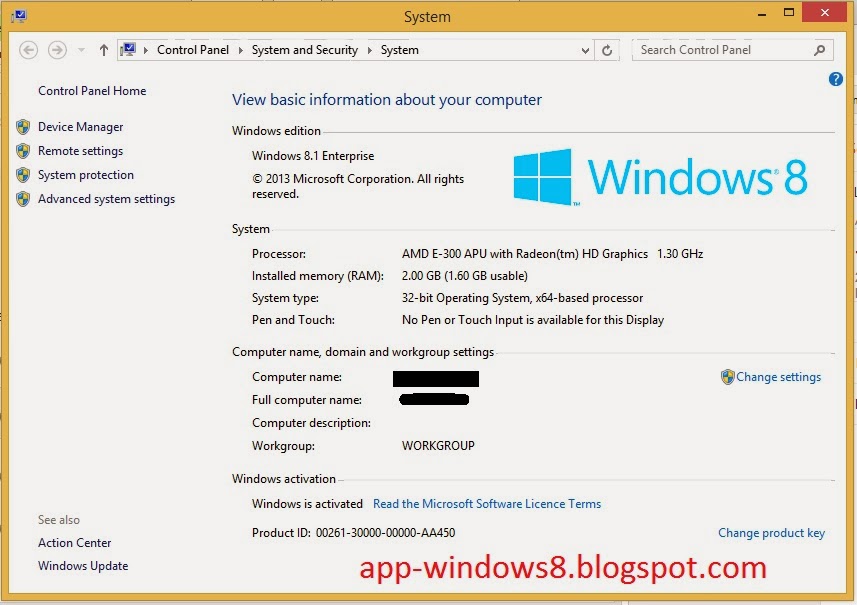Open Advanced system settings link
Screen dimensions: 857x605
point(106,199)
